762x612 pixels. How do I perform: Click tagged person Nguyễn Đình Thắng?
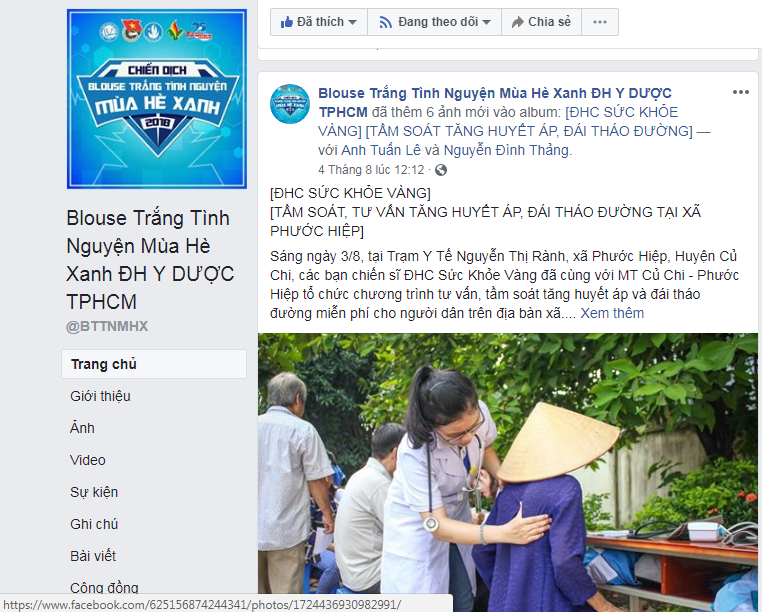coord(507,150)
